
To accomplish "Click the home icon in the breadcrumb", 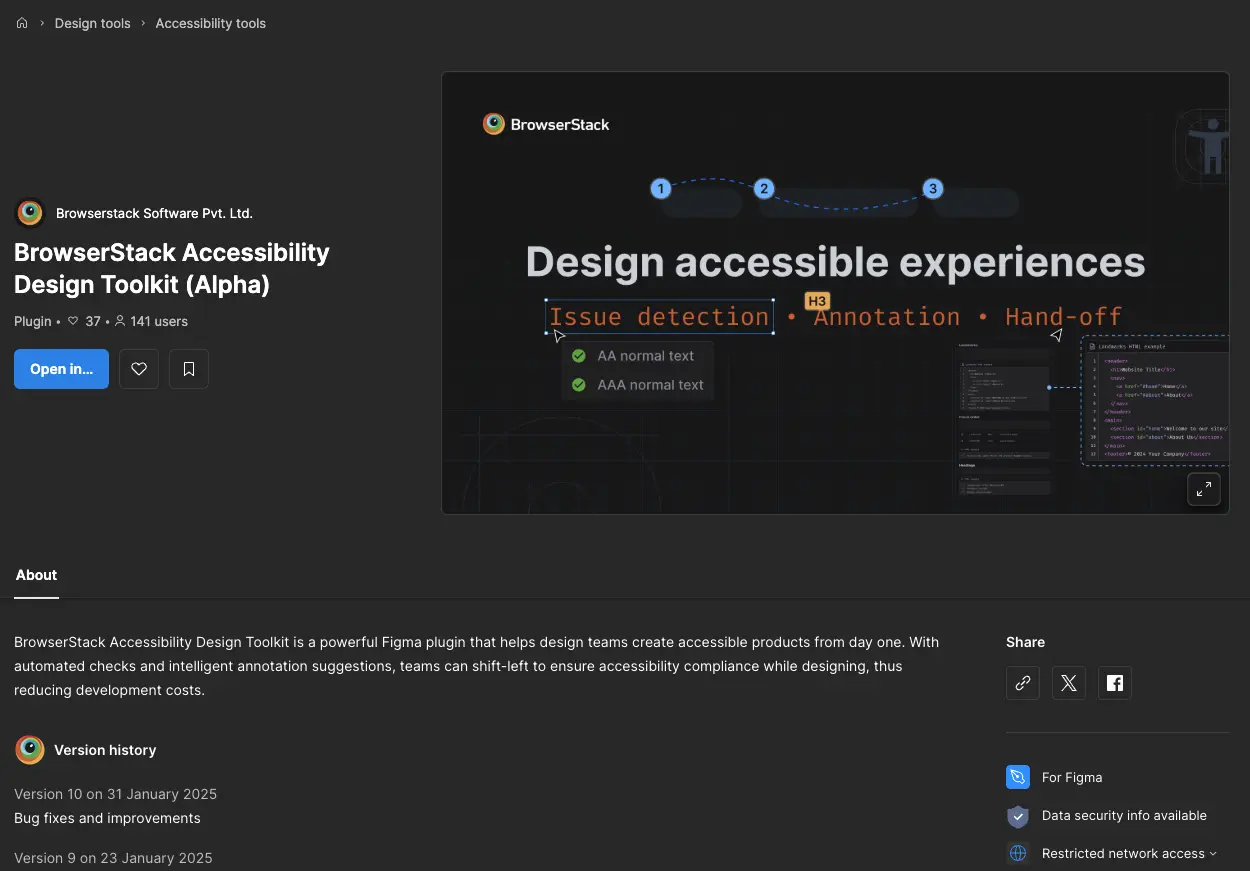I will [x=22, y=22].
